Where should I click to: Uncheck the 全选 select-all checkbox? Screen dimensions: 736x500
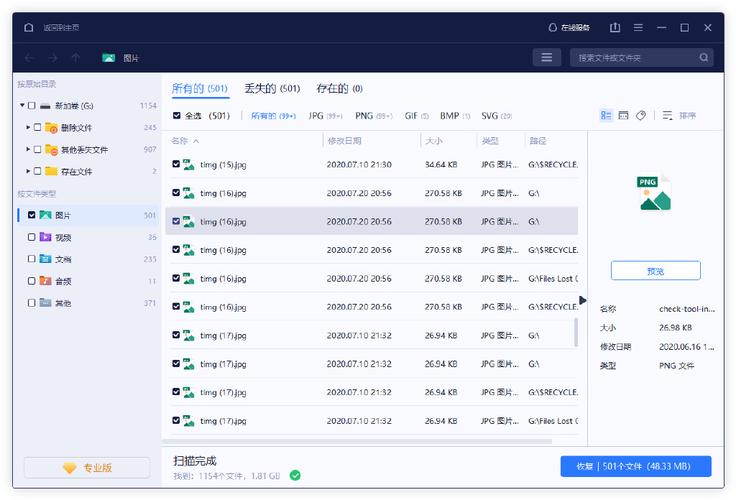177,116
